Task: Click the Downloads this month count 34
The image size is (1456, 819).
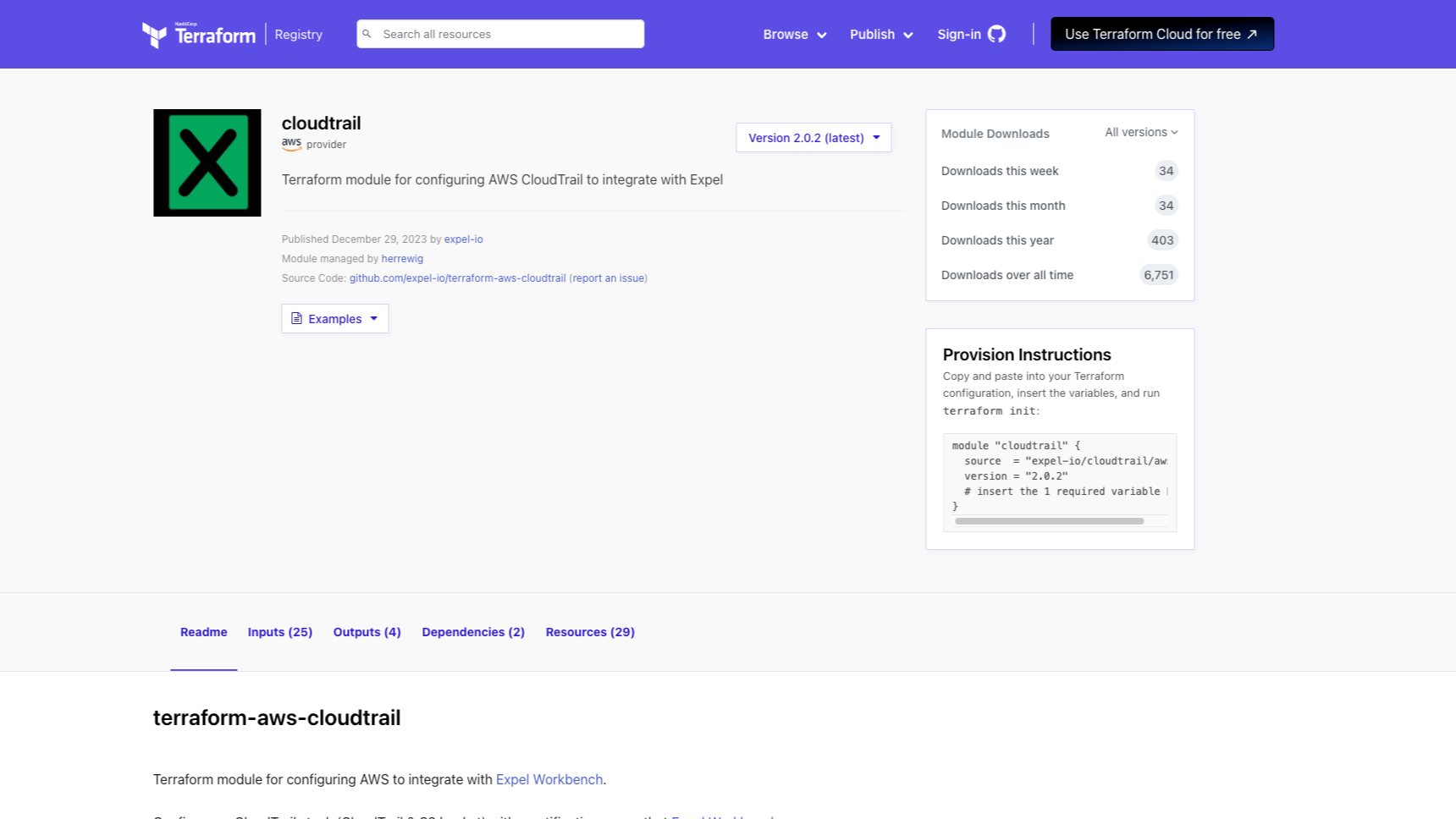Action: (x=1166, y=206)
